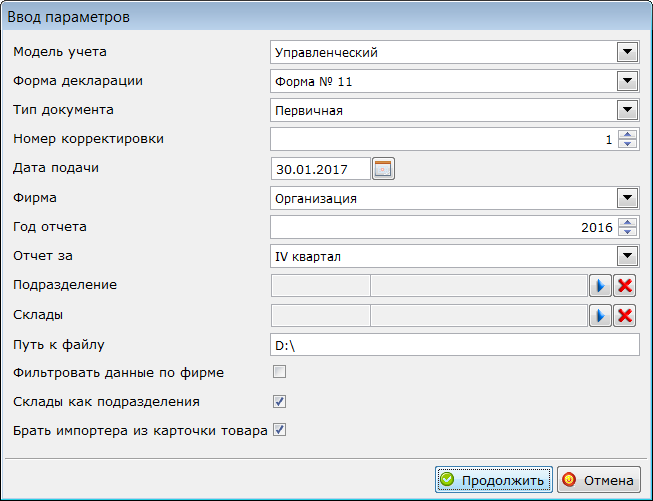Expand the Фирма dropdown
This screenshot has width=653, height=501.
click(x=628, y=198)
